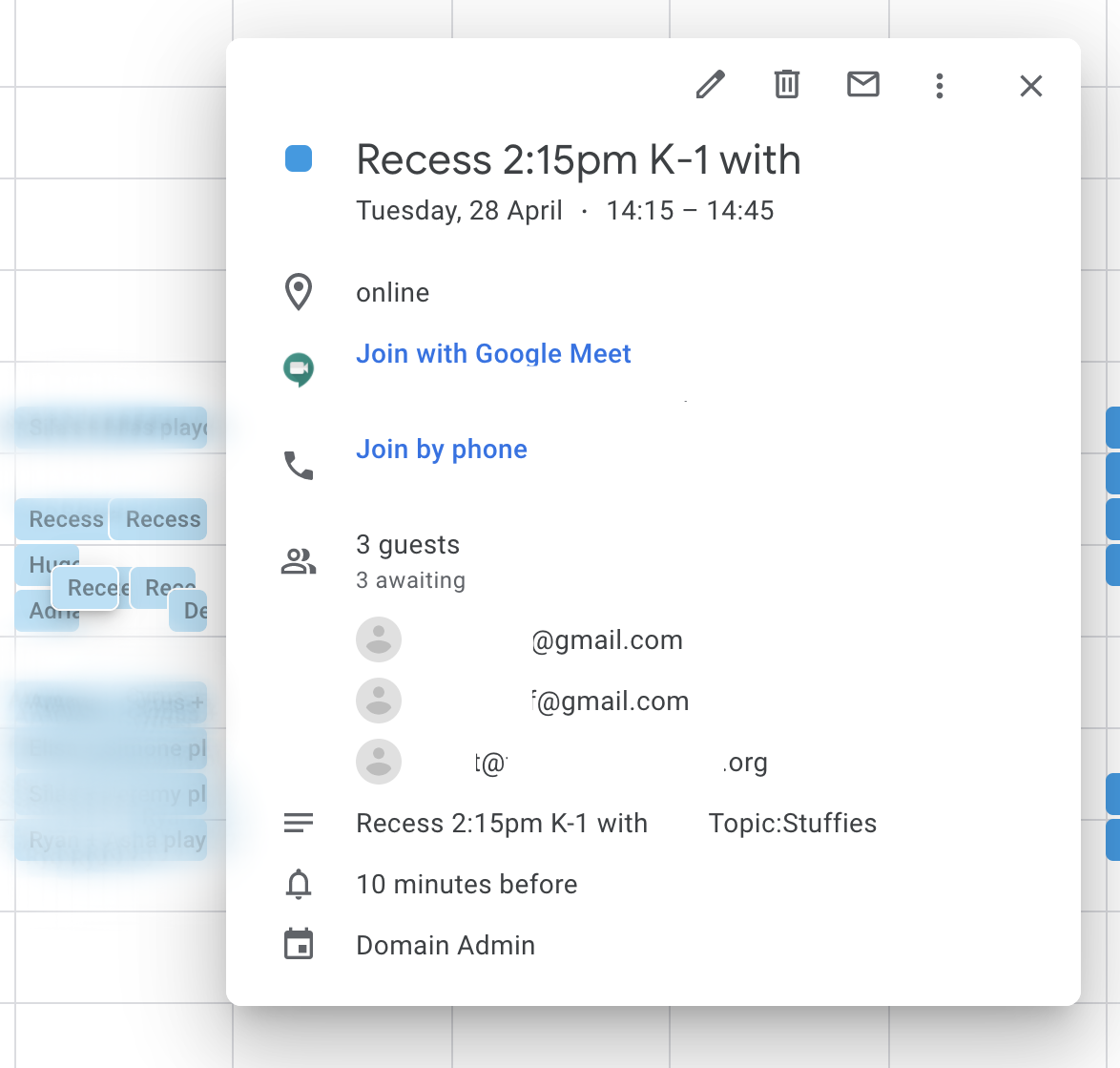
Task: Open the leftmost Recess calendar event
Action: 62,519
